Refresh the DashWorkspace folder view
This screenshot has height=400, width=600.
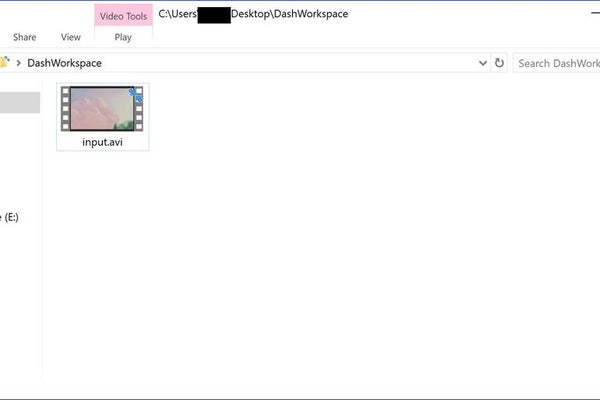pos(499,63)
